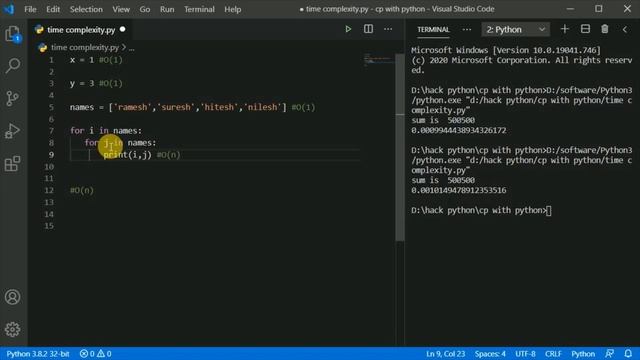
Task: Select the TERMINAL panel tab
Action: point(433,29)
